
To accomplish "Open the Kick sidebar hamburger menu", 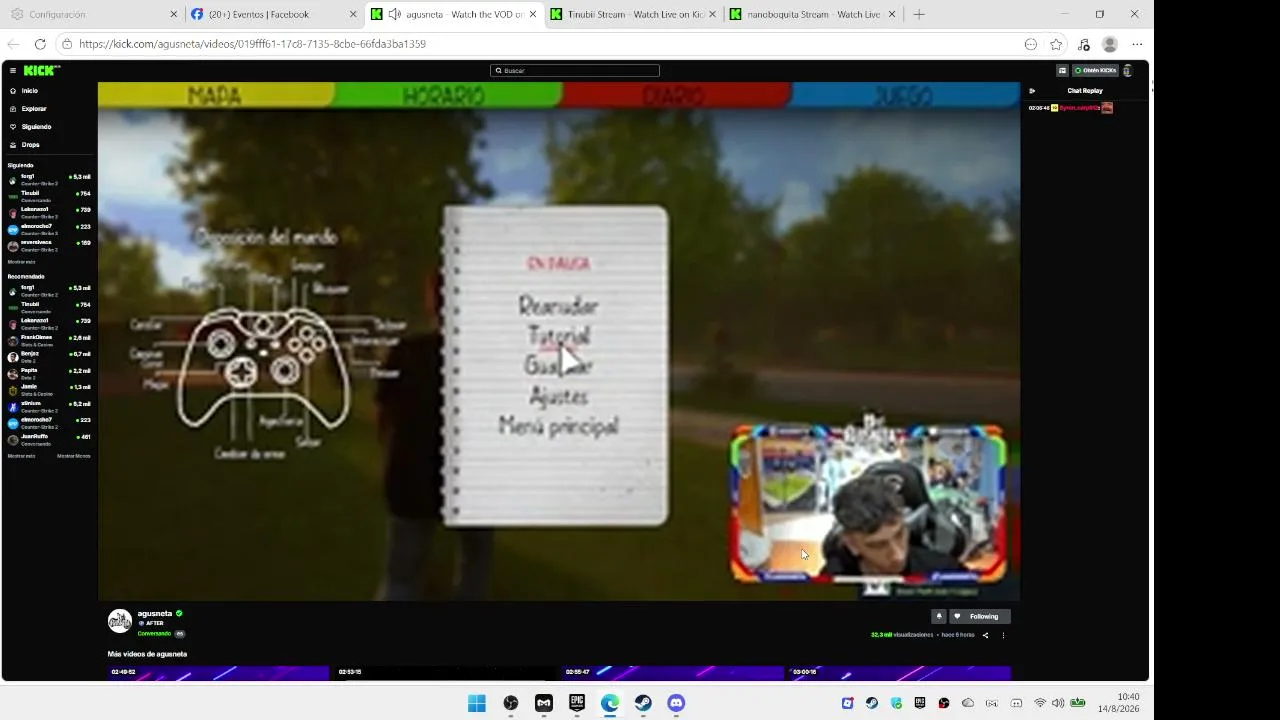I will (13, 70).
